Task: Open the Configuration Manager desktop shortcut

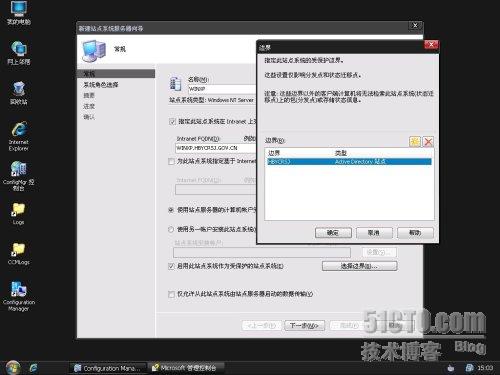Action: pyautogui.click(x=19, y=296)
